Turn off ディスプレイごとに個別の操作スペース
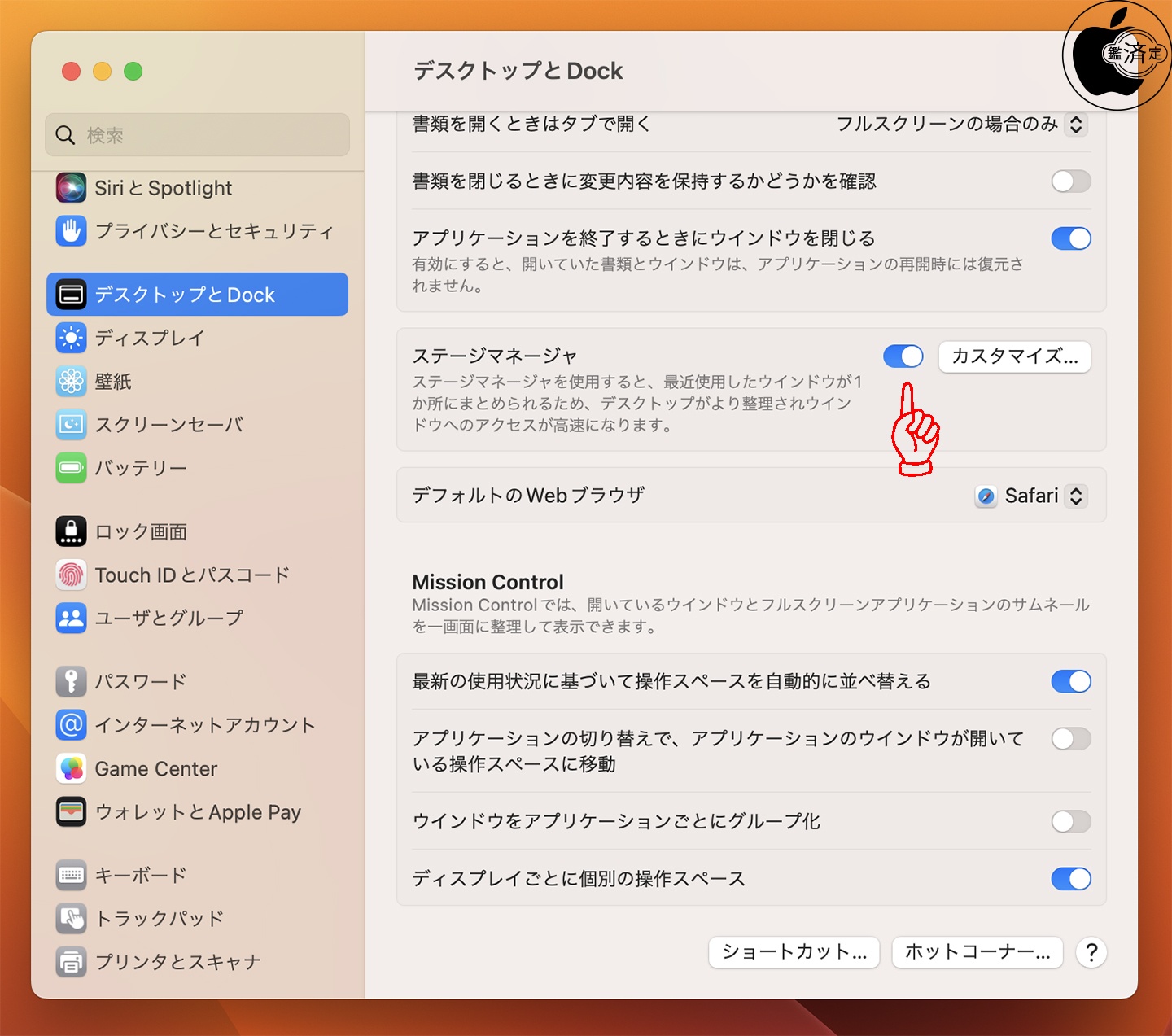 click(x=1071, y=879)
